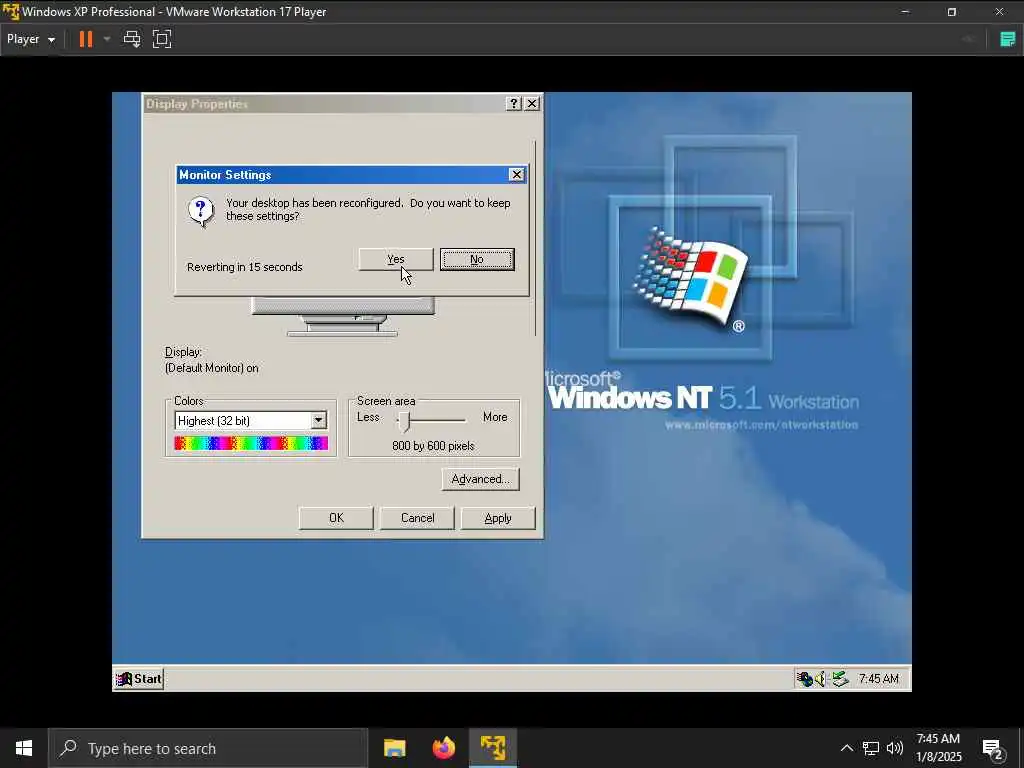Open host notification center
The image size is (1024, 768).
coord(993,749)
